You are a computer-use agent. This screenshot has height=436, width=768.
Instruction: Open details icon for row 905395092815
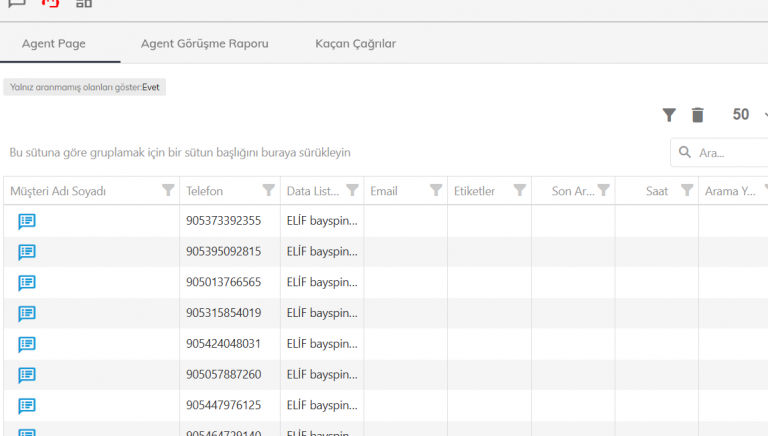(x=27, y=252)
